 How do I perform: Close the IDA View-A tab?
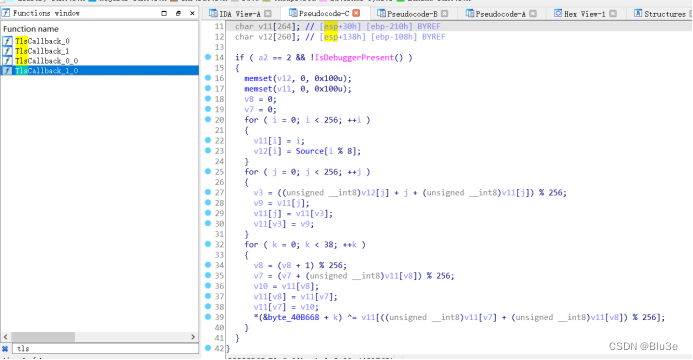[x=268, y=14]
